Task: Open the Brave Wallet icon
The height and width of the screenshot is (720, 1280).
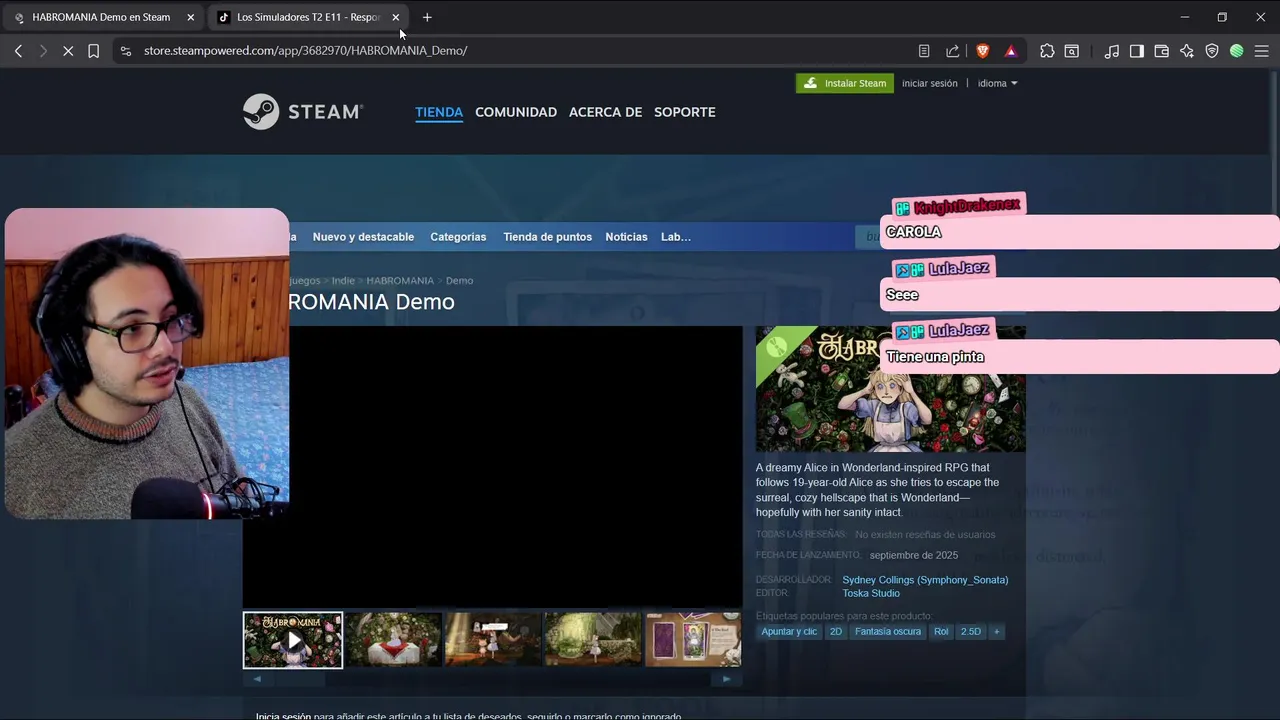Action: click(1162, 51)
